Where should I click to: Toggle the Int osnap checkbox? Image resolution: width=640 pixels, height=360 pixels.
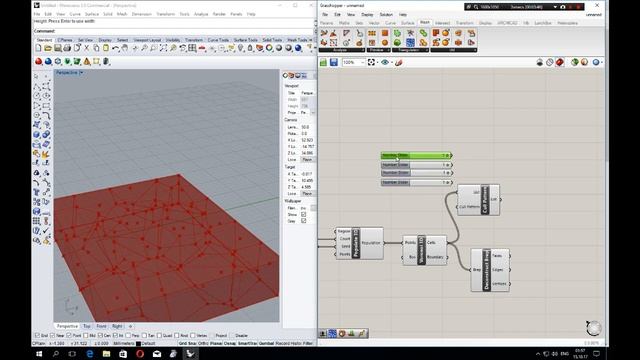pos(116,336)
